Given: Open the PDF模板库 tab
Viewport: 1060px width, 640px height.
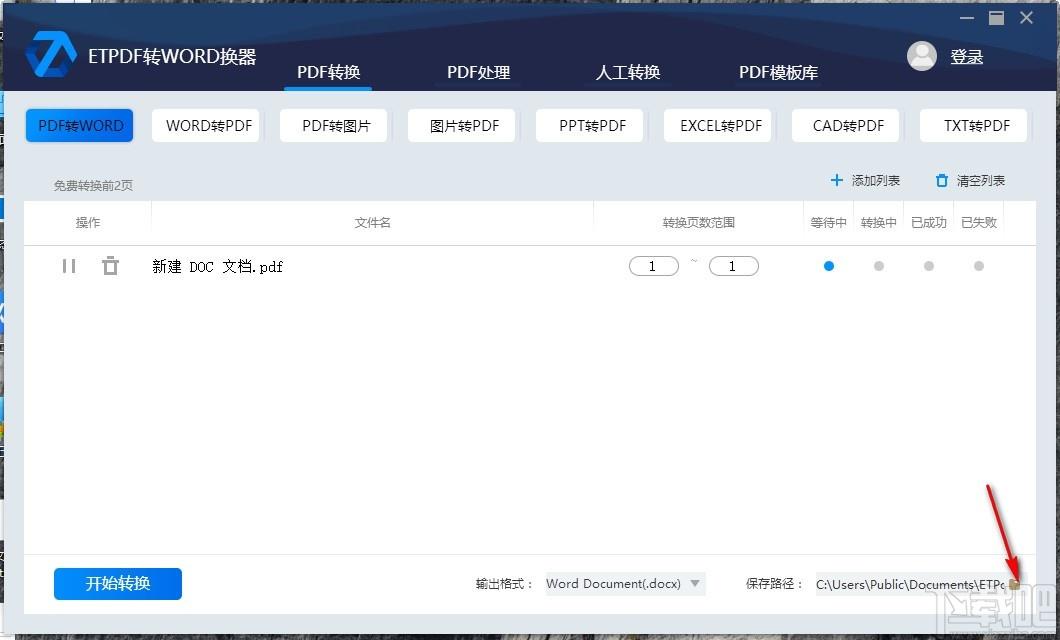Looking at the screenshot, I should [x=778, y=72].
